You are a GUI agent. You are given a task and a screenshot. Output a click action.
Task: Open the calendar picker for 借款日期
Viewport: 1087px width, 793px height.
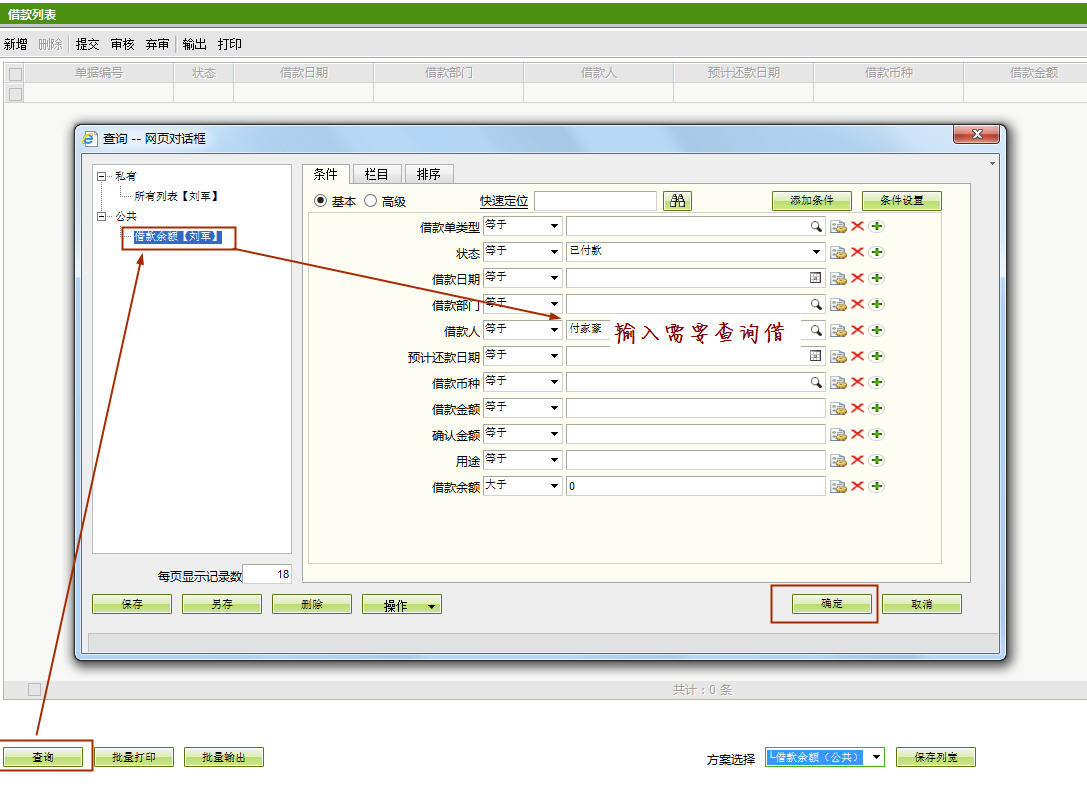point(816,278)
